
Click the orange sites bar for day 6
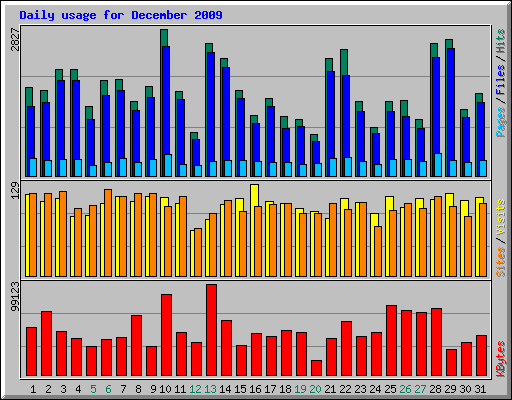click(x=108, y=233)
